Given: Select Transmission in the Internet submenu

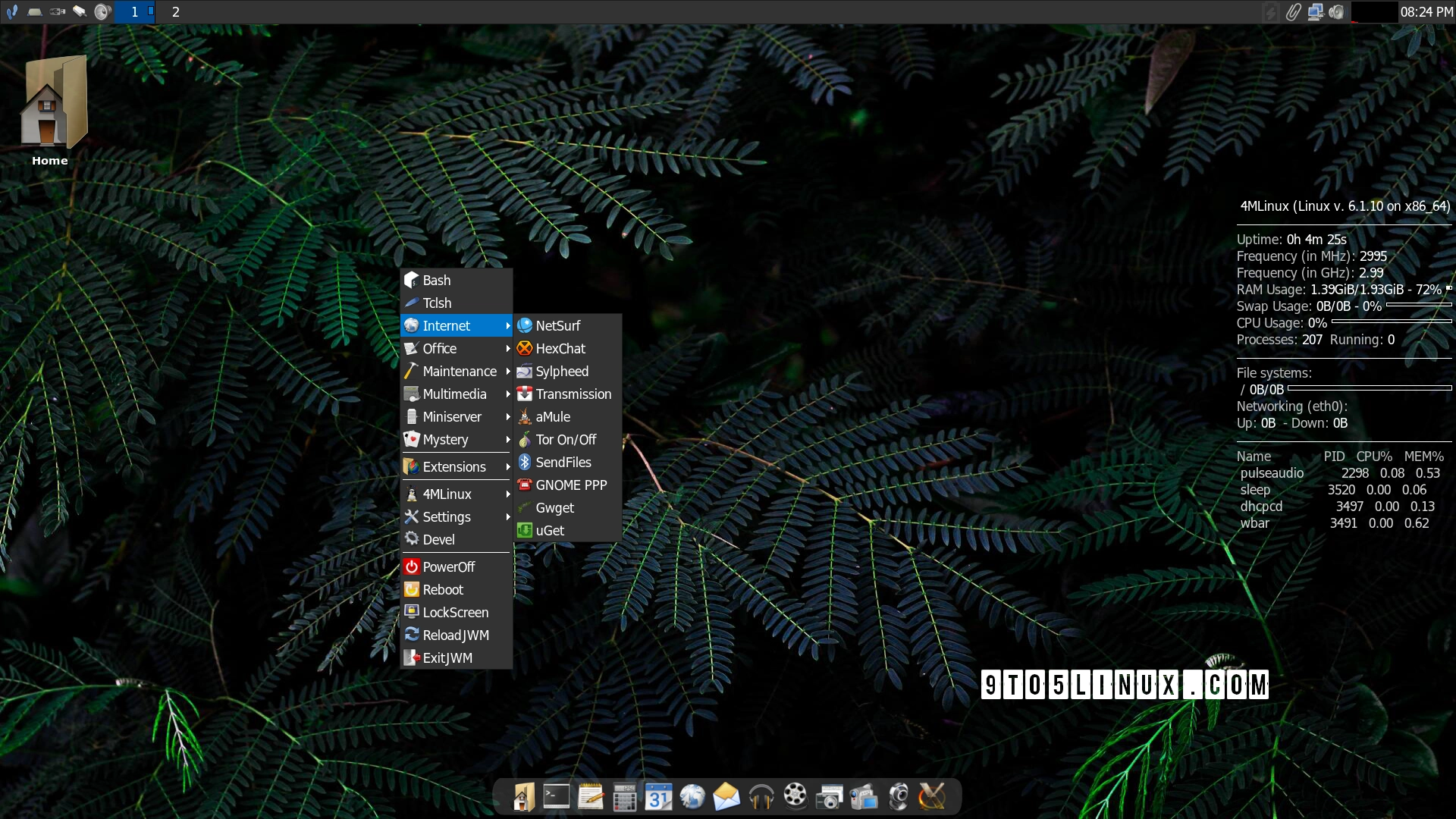Looking at the screenshot, I should (573, 394).
